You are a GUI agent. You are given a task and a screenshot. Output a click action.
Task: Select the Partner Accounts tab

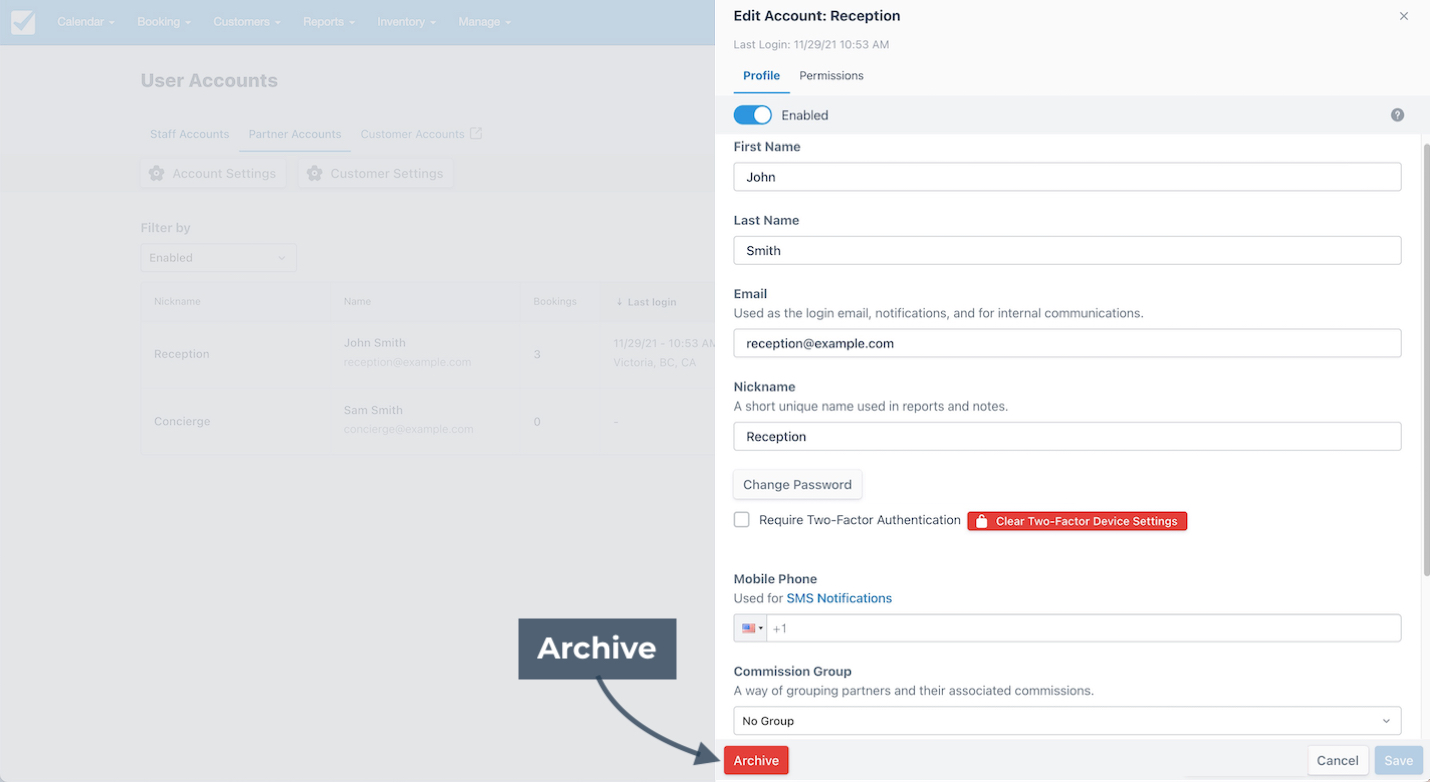tap(294, 134)
